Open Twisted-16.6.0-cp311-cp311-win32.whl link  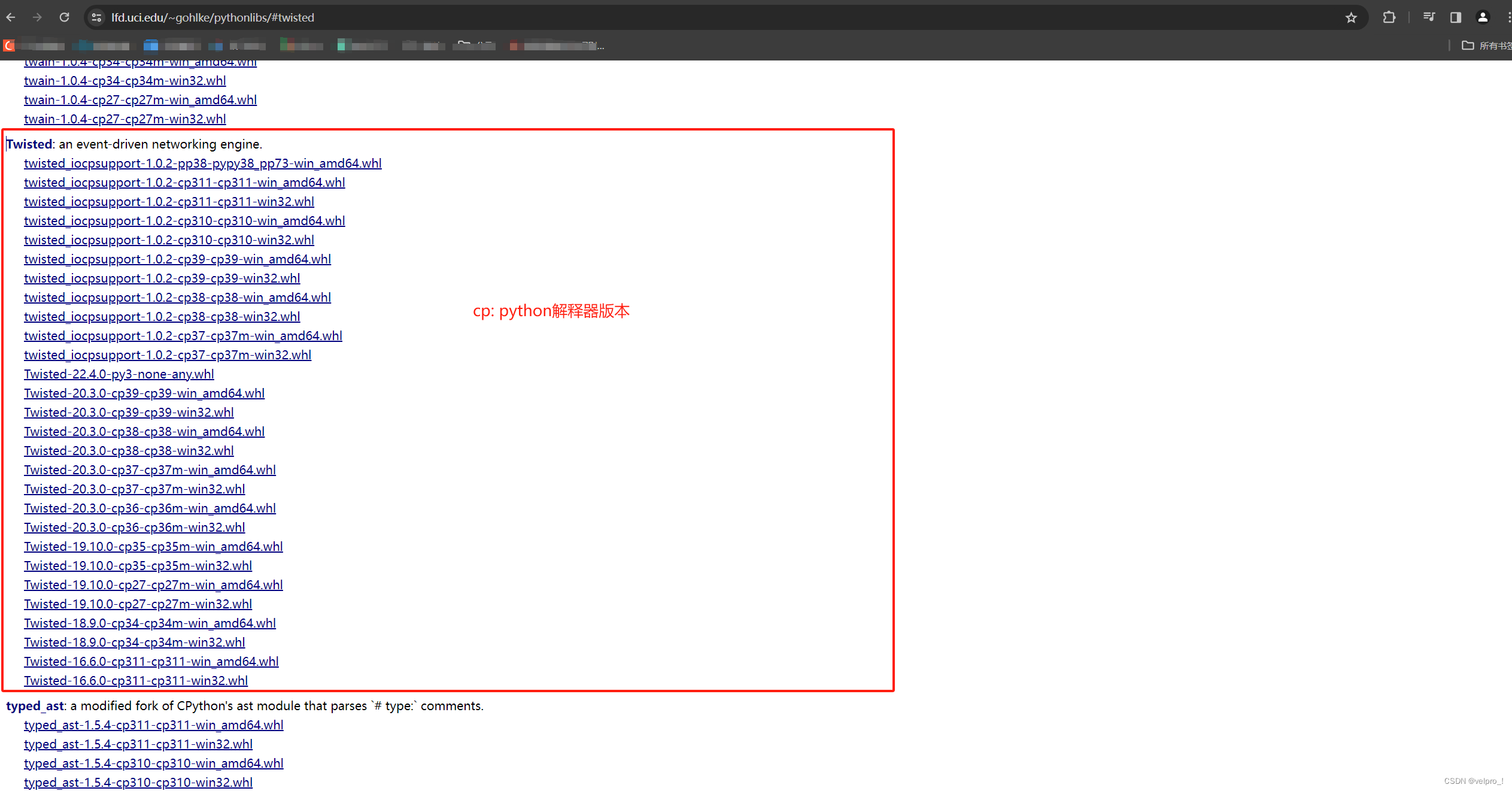point(136,680)
